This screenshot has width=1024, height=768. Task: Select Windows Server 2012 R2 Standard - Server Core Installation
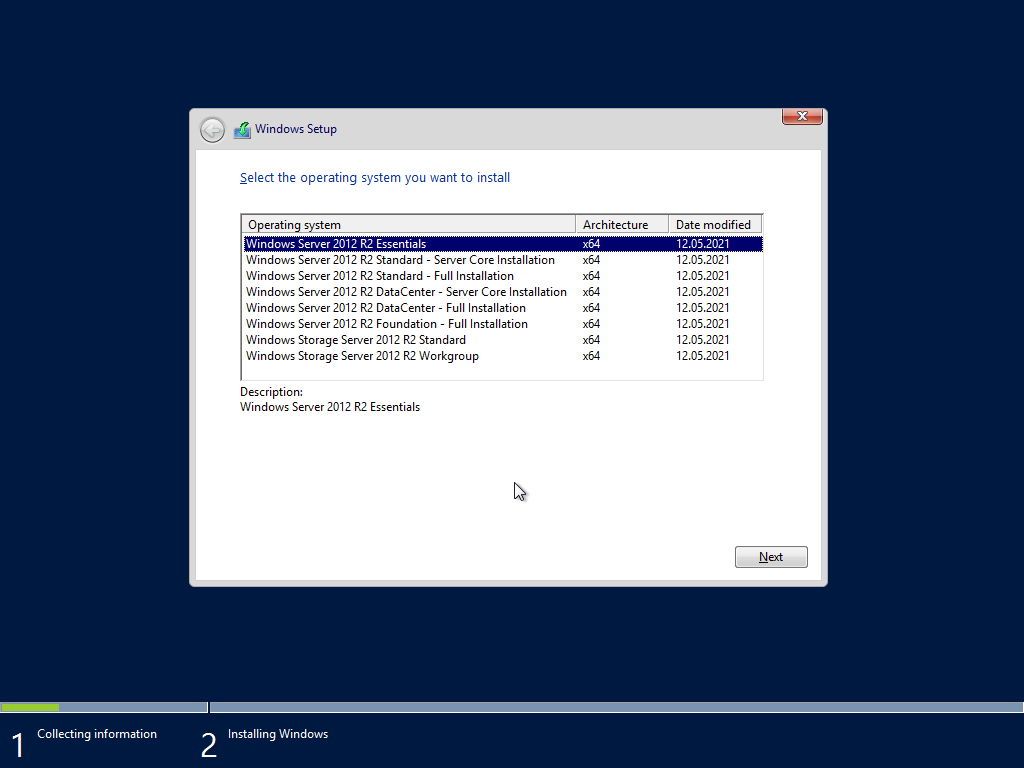click(x=503, y=260)
